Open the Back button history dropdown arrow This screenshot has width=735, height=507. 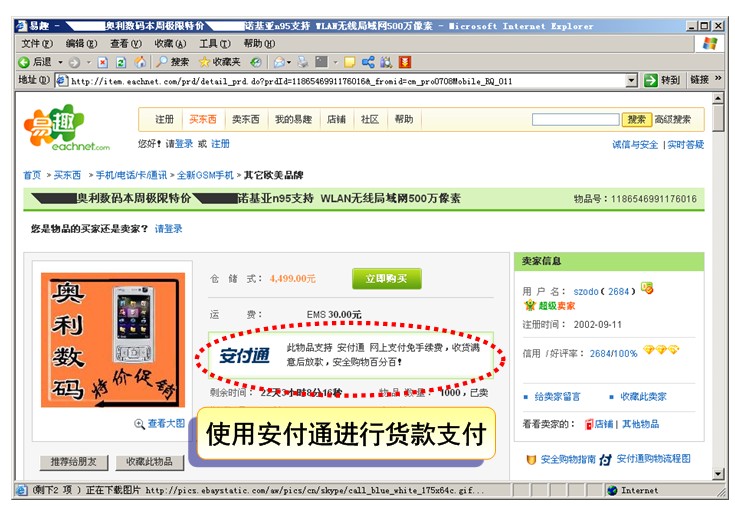(60, 62)
